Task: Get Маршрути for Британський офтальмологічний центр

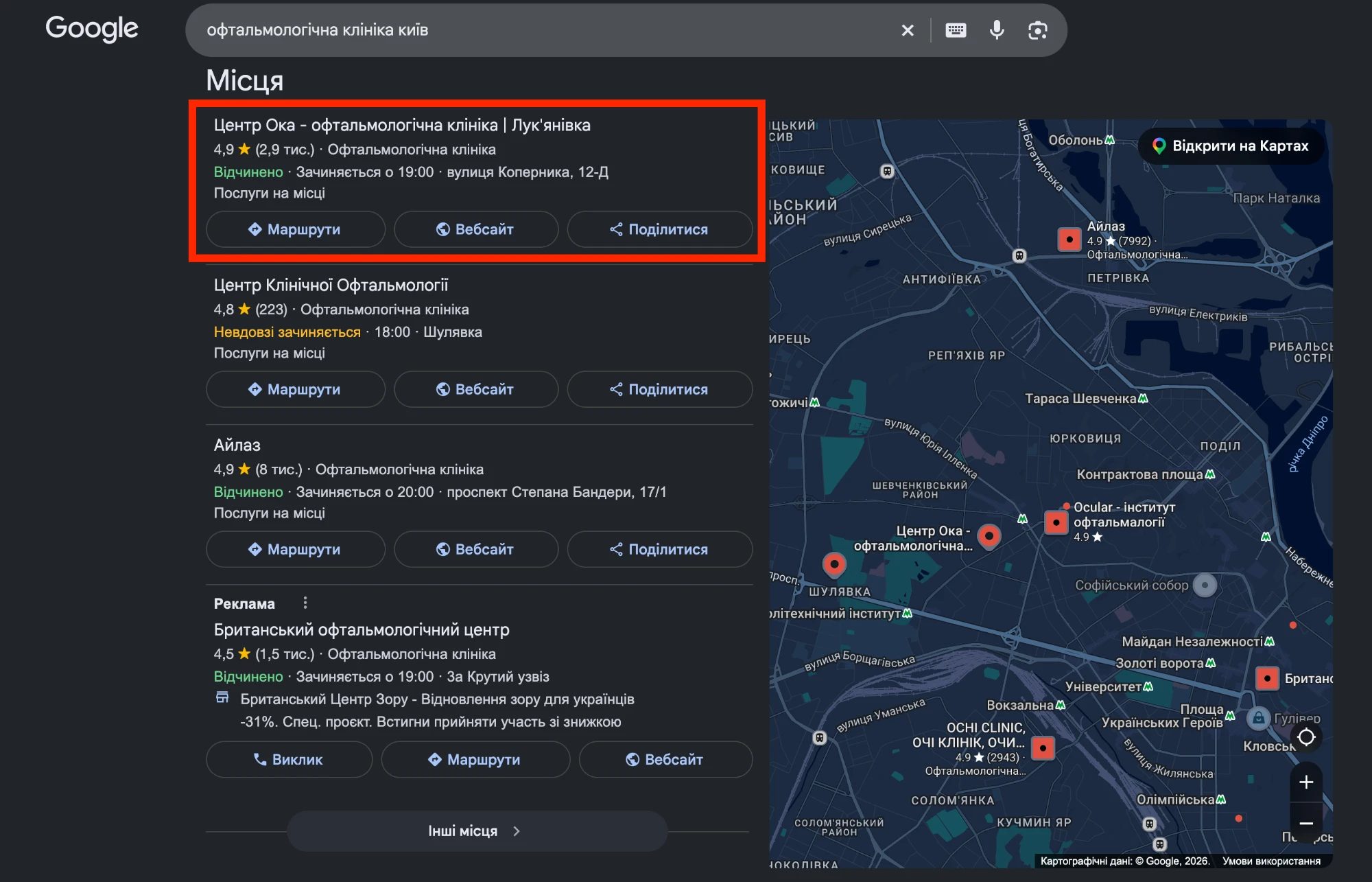Action: 475,759
